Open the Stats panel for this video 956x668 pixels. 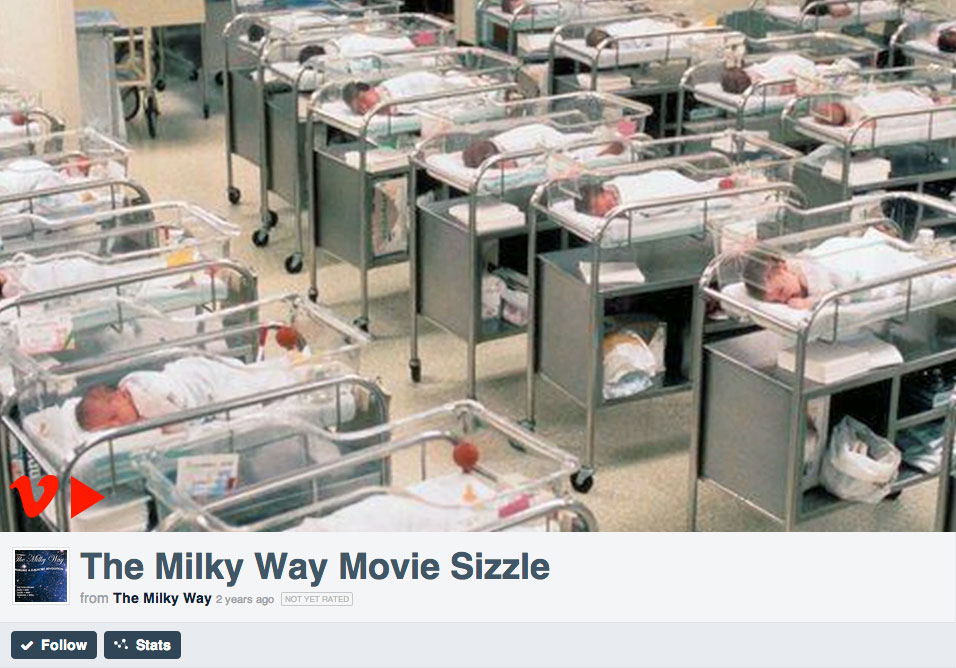click(x=142, y=645)
